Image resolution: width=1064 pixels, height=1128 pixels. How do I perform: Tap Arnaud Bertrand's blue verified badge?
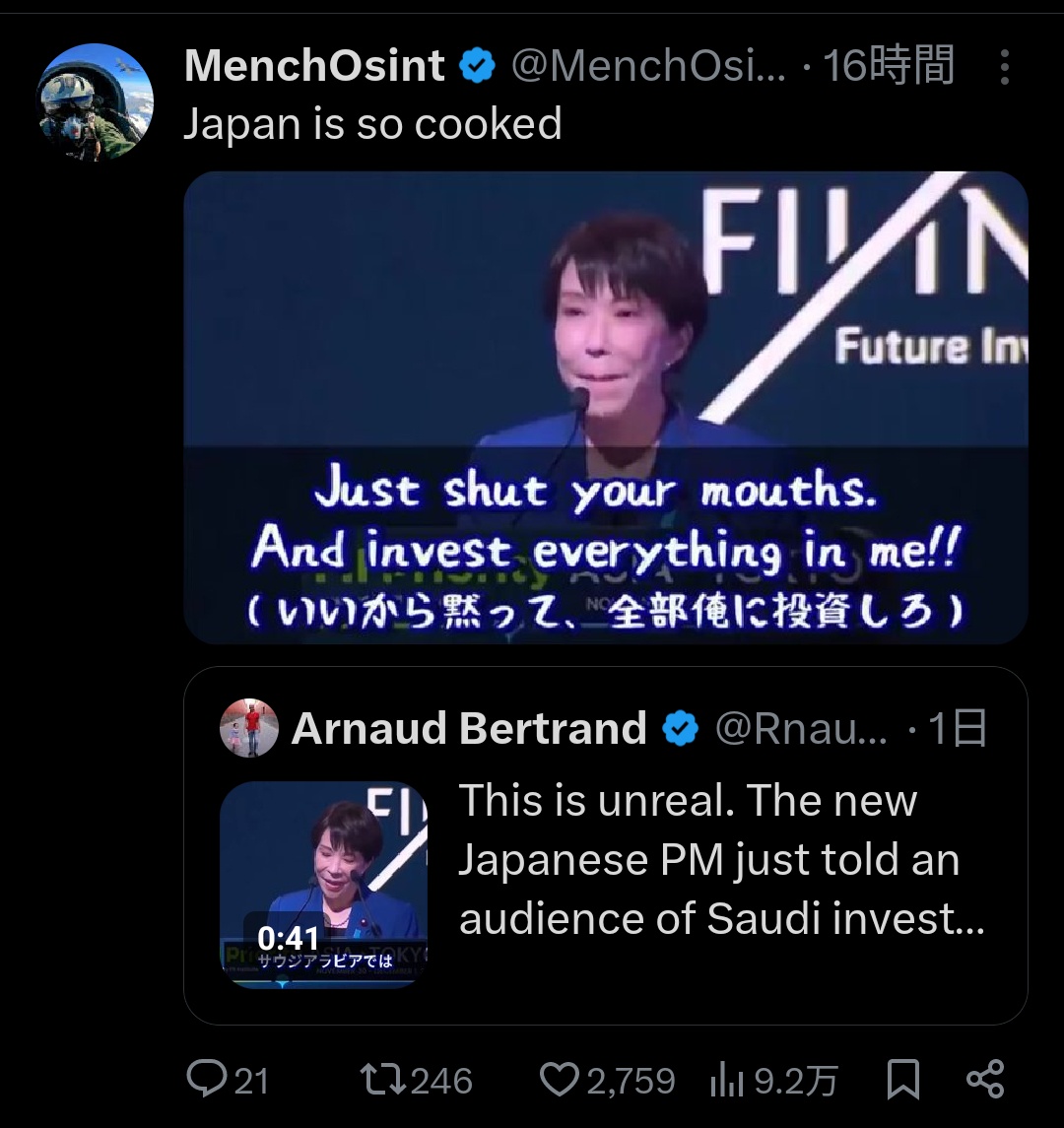tap(680, 729)
